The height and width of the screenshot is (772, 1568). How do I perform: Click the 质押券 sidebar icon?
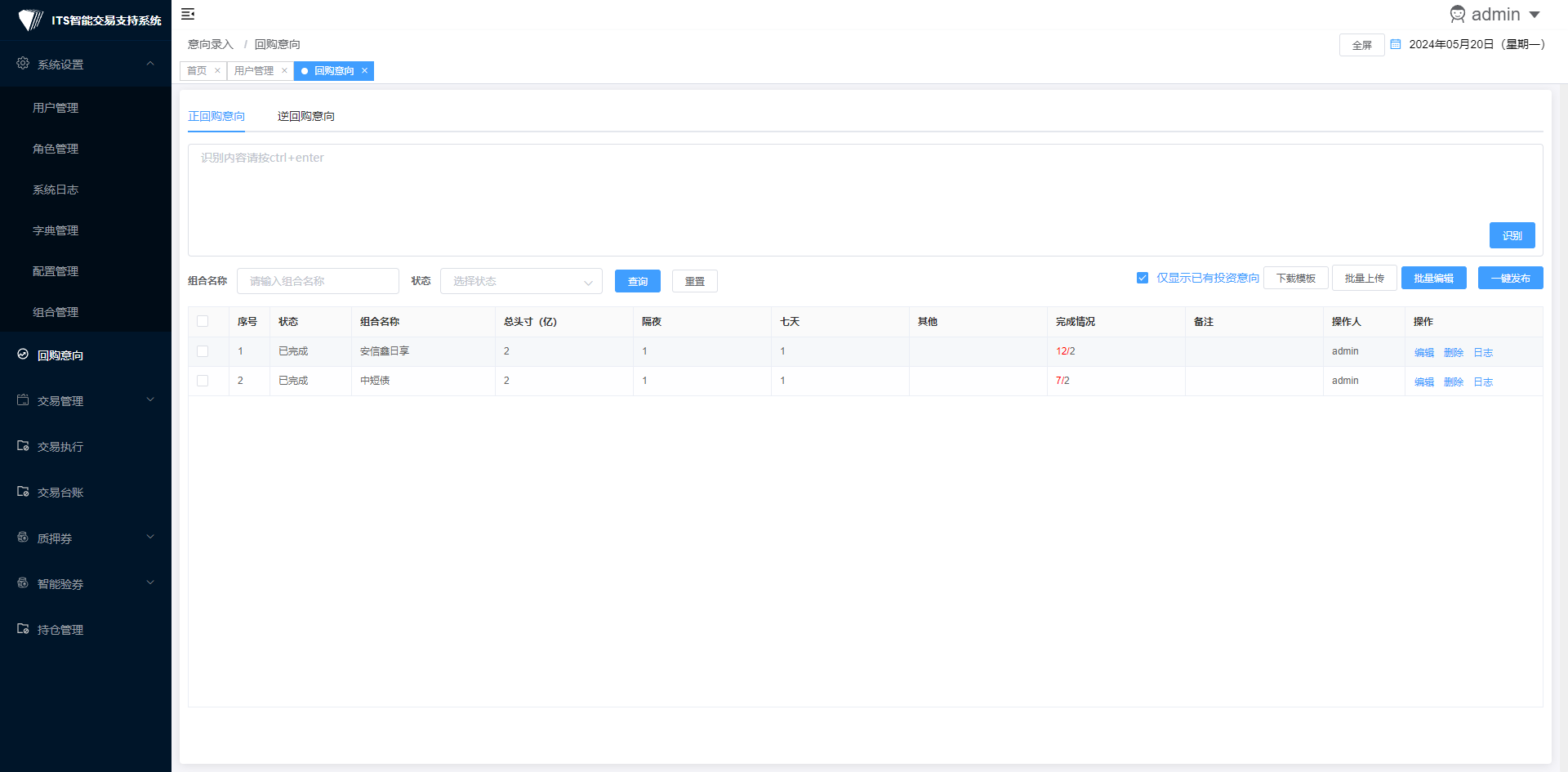pos(23,538)
